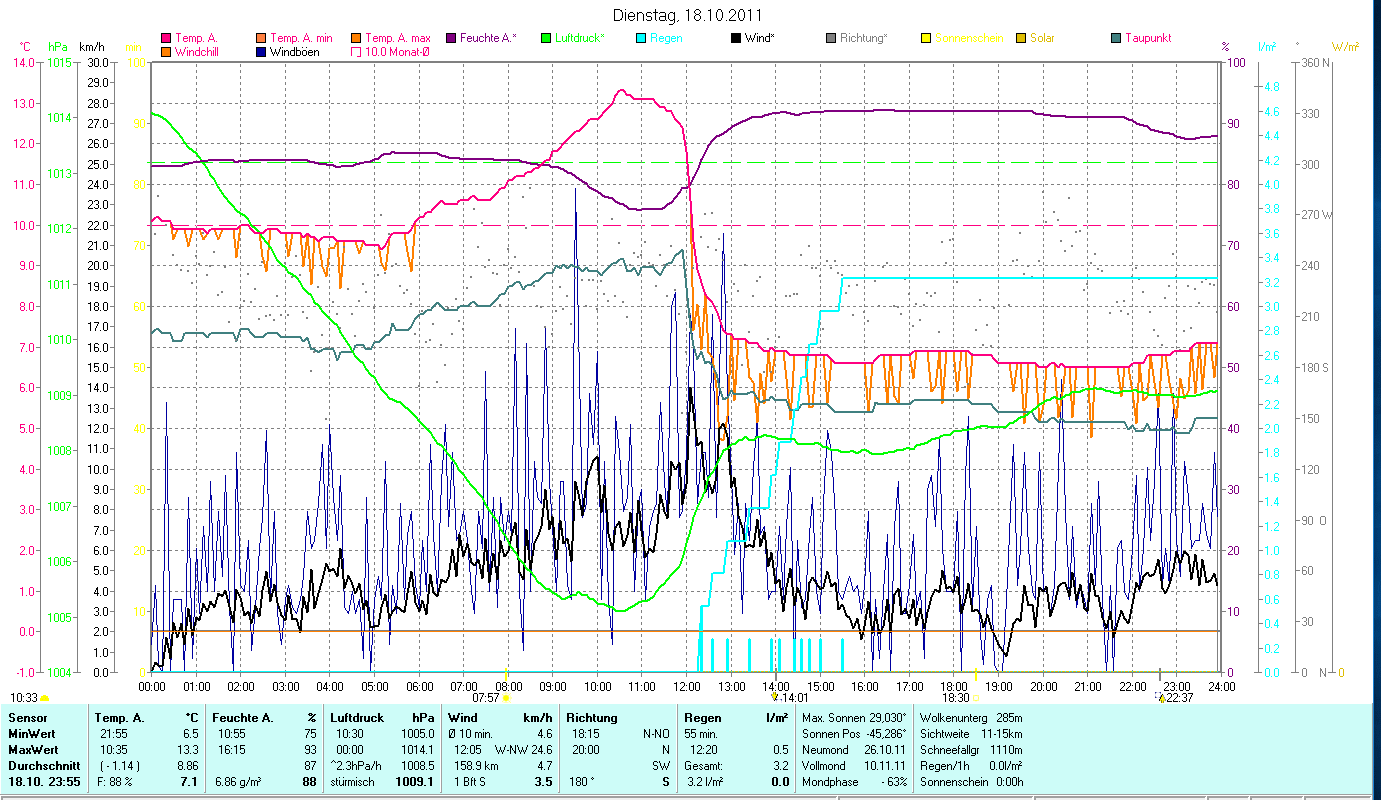
Task: Click the Mondphase entry
Action: [x=854, y=782]
